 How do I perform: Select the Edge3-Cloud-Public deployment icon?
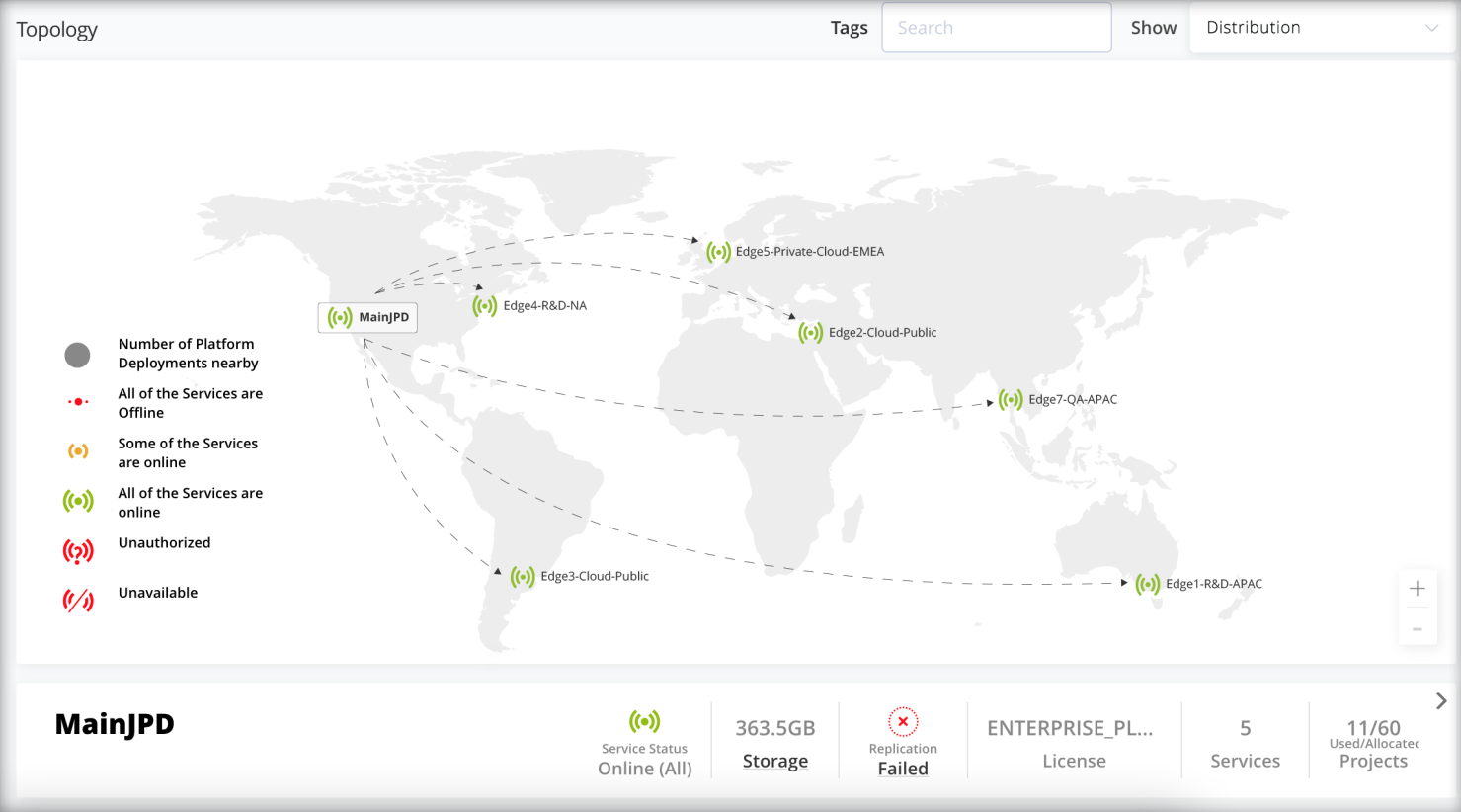point(522,575)
